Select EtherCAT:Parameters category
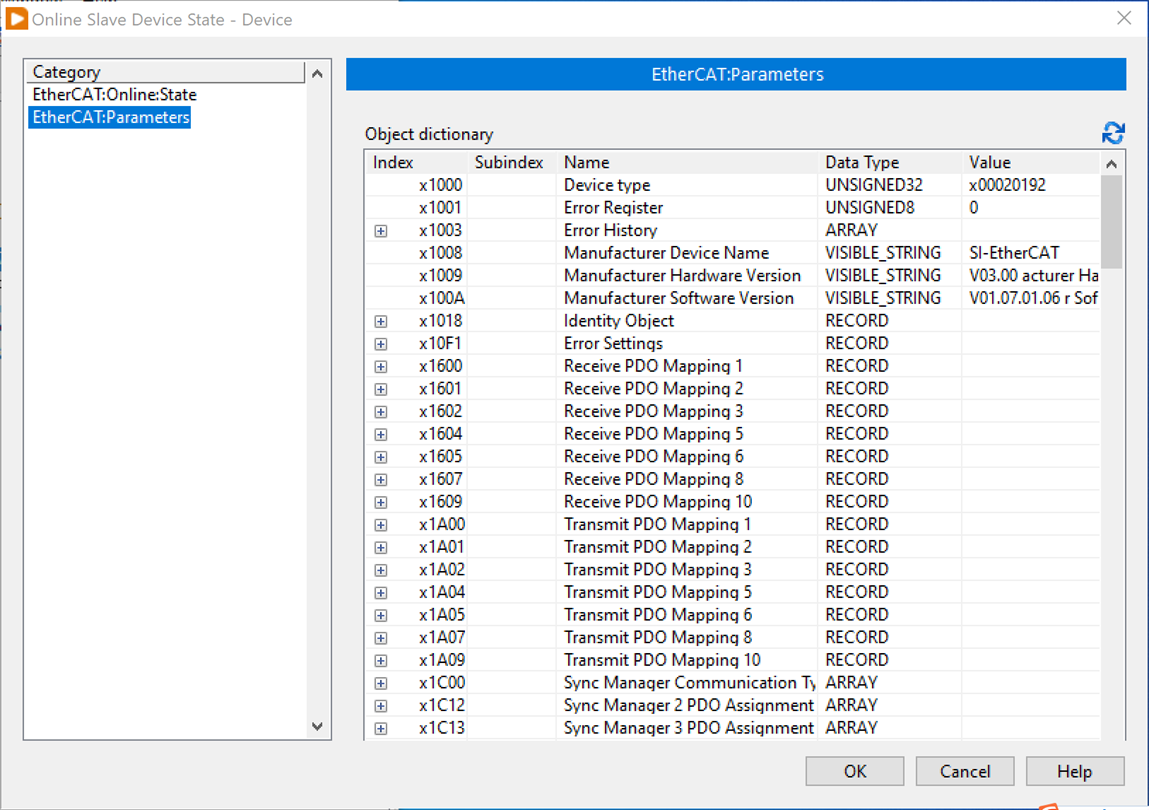 tap(111, 117)
